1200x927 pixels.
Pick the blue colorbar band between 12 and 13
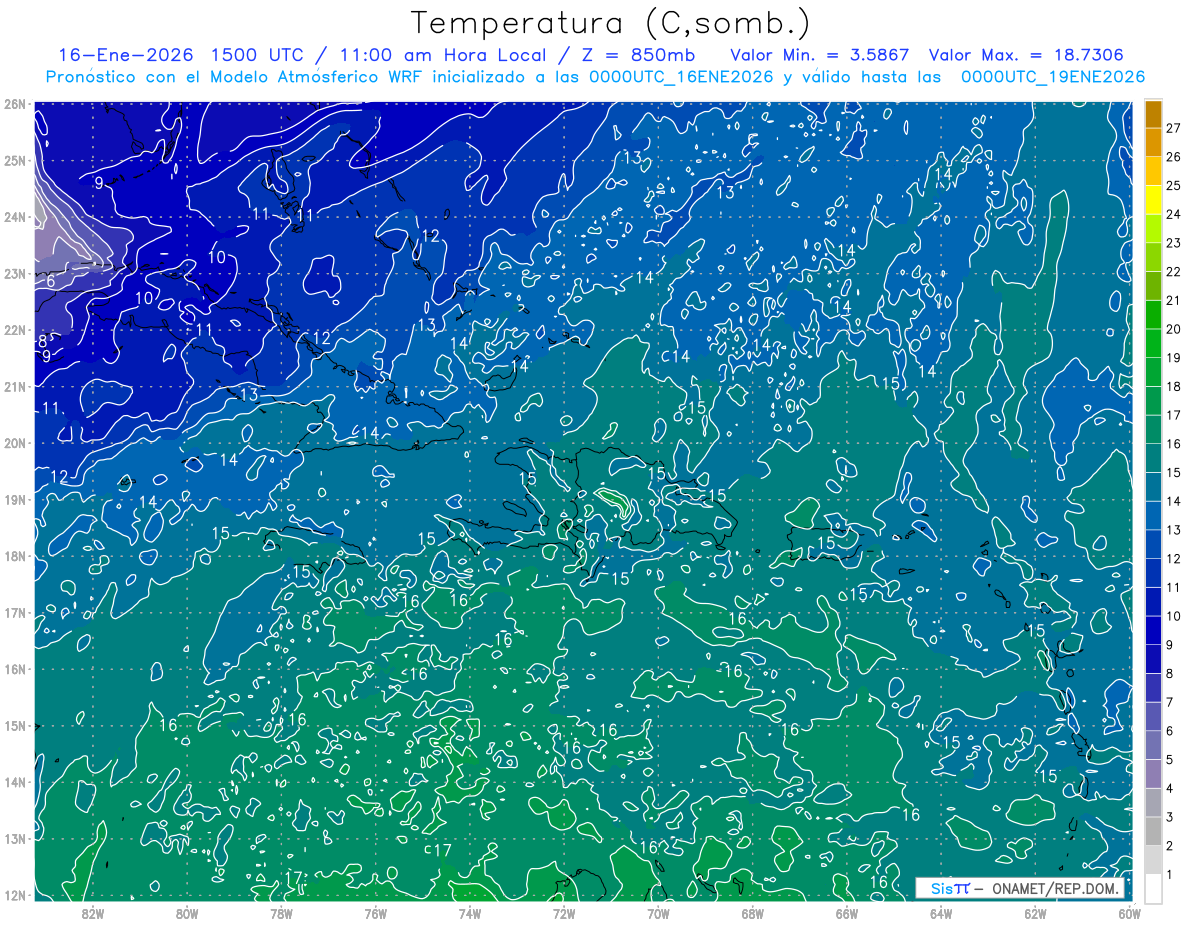pos(1153,544)
